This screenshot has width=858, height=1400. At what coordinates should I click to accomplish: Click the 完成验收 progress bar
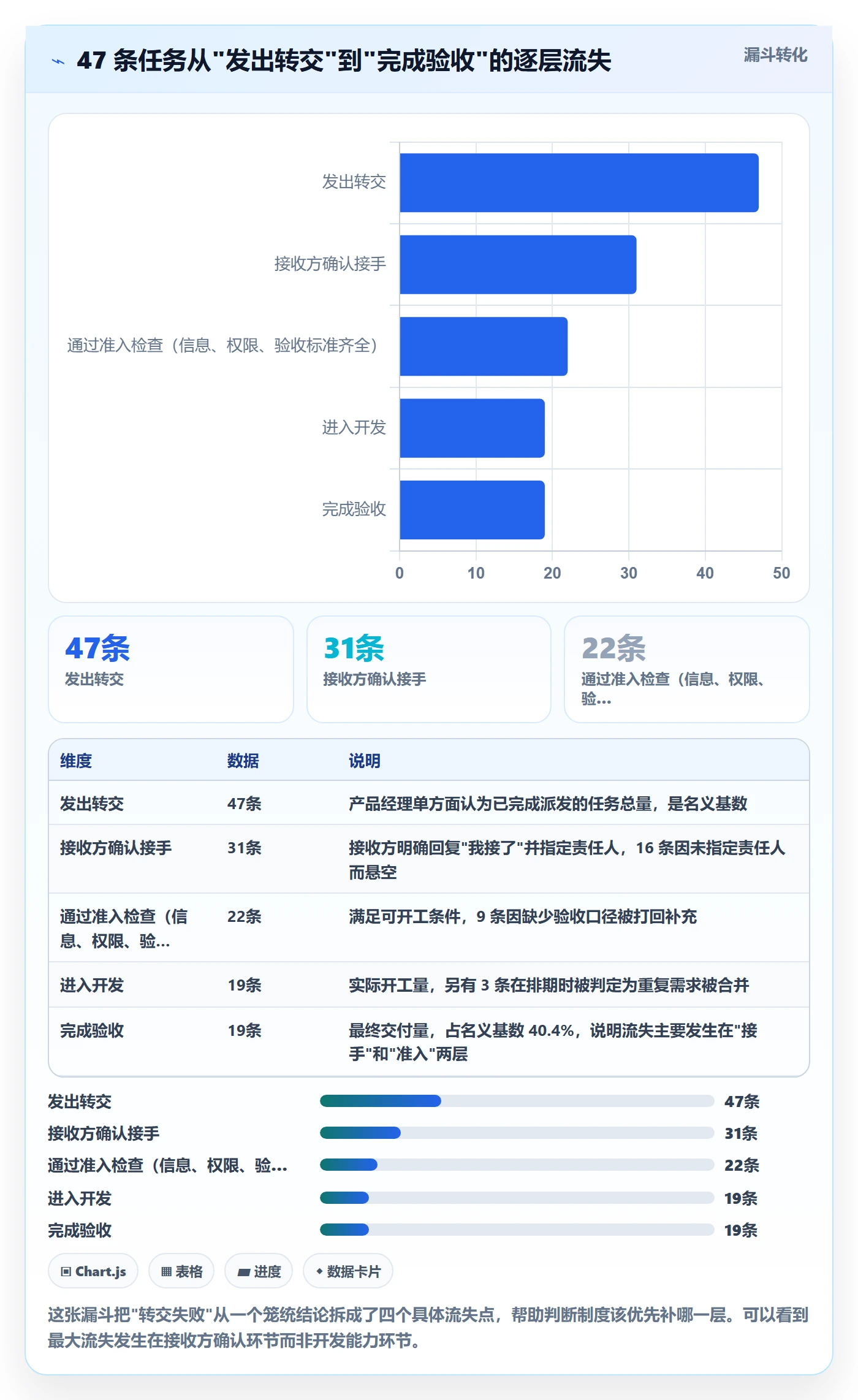(517, 1230)
